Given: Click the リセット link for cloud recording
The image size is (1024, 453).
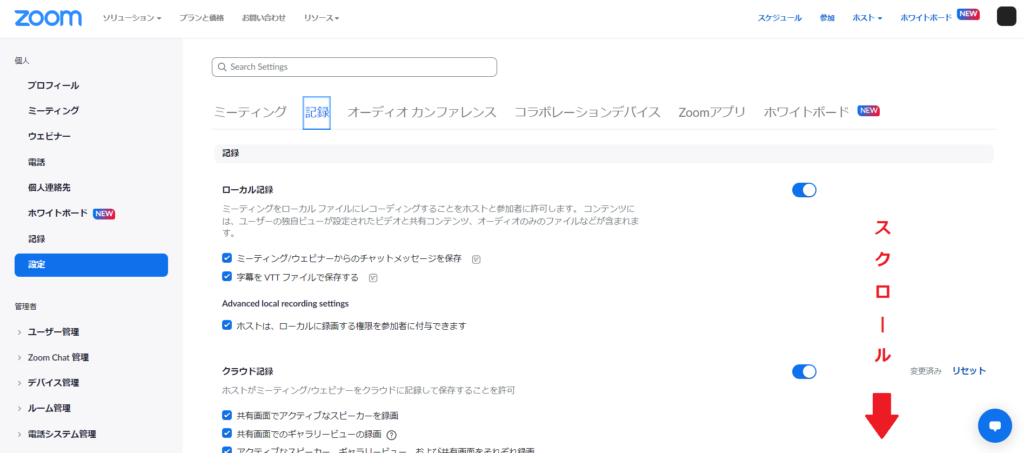Looking at the screenshot, I should [x=968, y=371].
